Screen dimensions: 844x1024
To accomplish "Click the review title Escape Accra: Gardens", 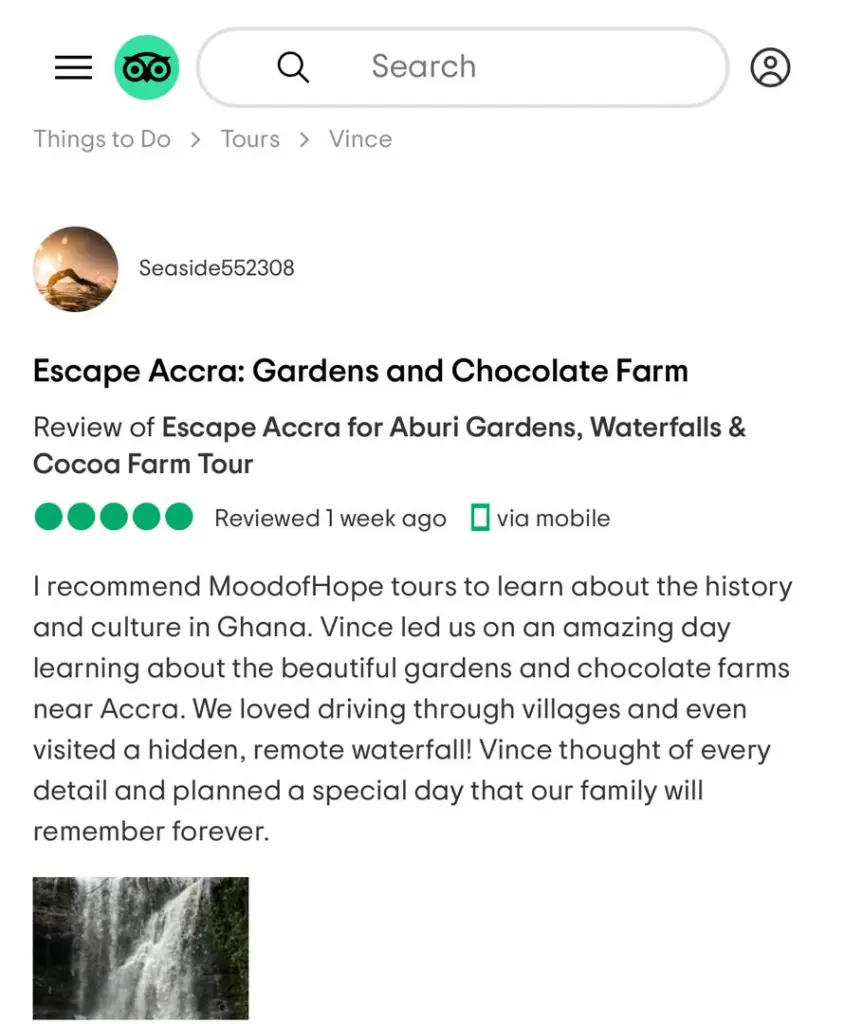I will [361, 371].
